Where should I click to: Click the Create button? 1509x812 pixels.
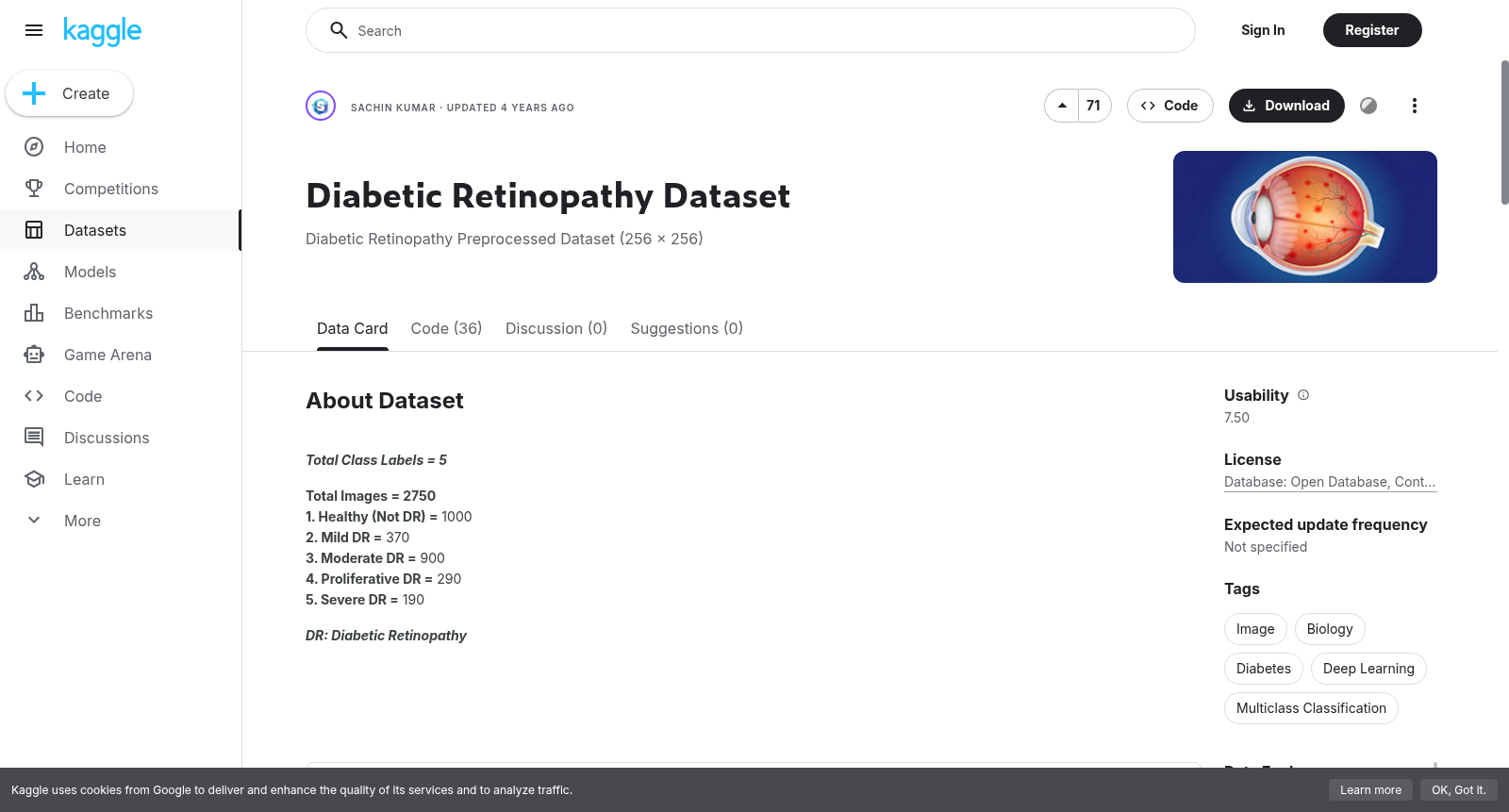(x=69, y=93)
